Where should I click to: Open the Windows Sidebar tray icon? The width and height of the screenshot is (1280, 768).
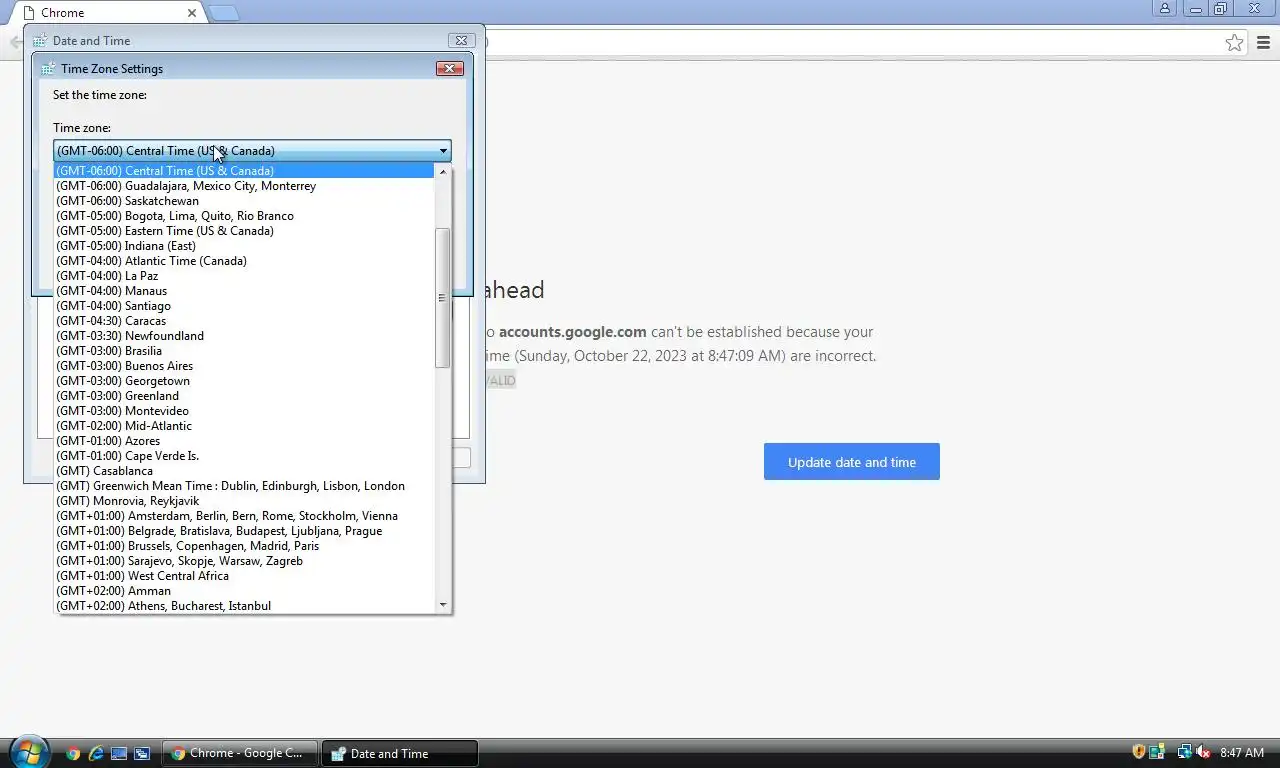click(x=1158, y=752)
